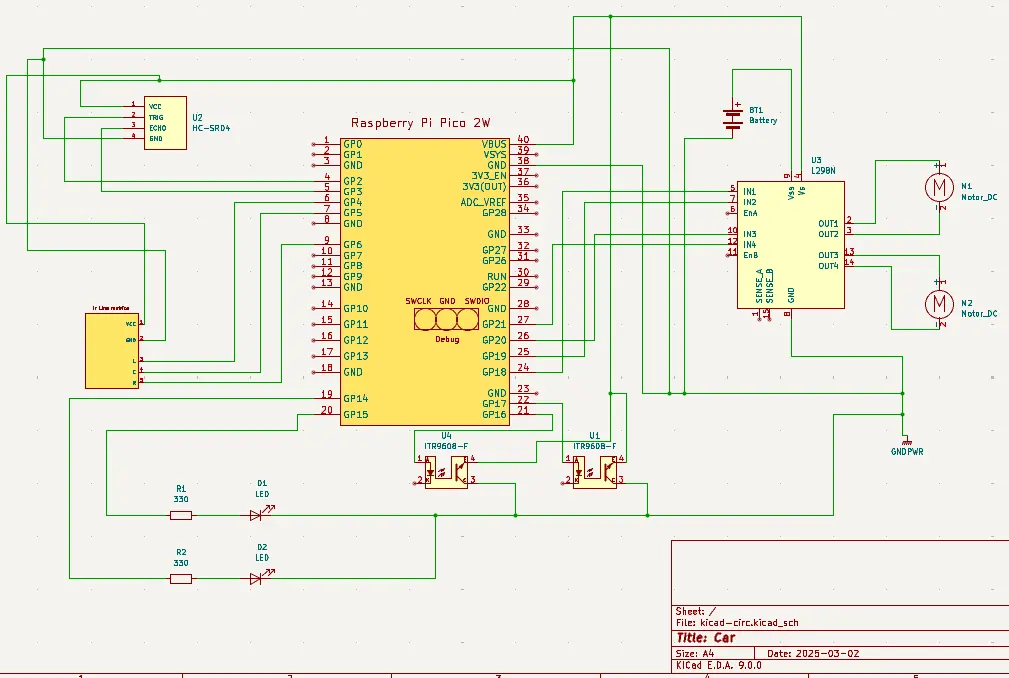Click the OUT4 pin on L298N
The width and height of the screenshot is (1009, 678).
(x=828, y=266)
